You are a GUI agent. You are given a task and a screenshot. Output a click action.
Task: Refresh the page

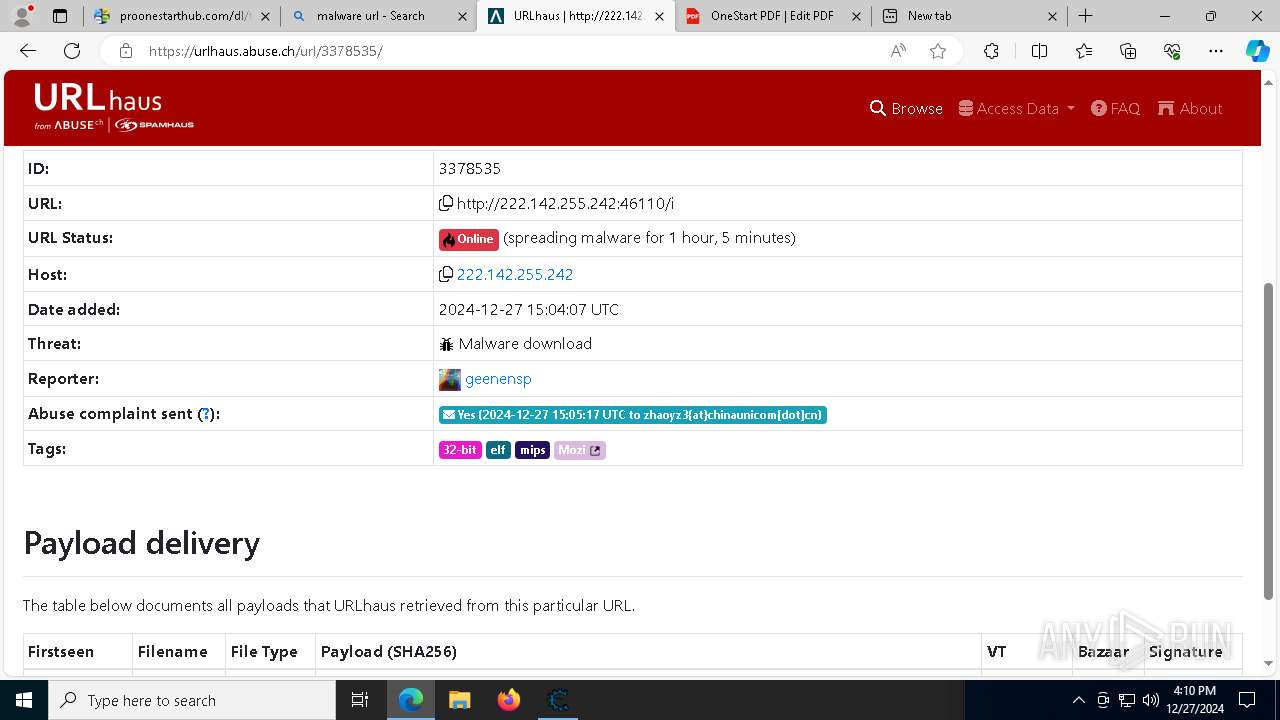[72, 51]
